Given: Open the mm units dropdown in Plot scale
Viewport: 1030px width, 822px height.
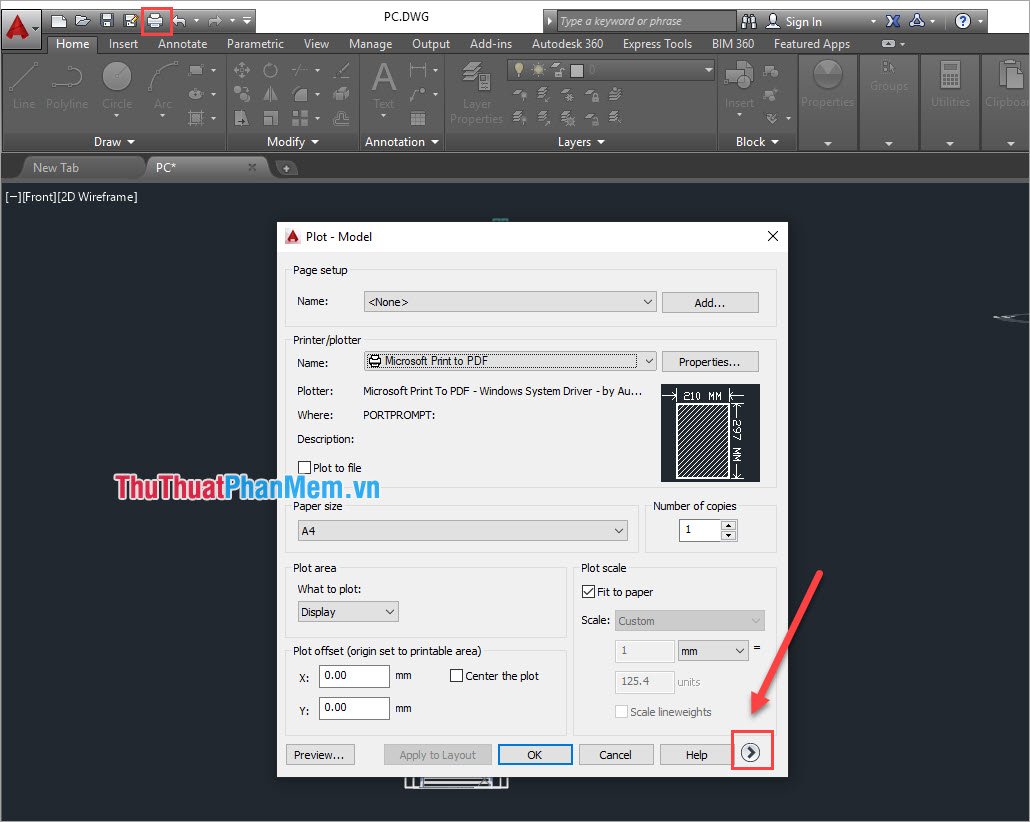Looking at the screenshot, I should 713,651.
